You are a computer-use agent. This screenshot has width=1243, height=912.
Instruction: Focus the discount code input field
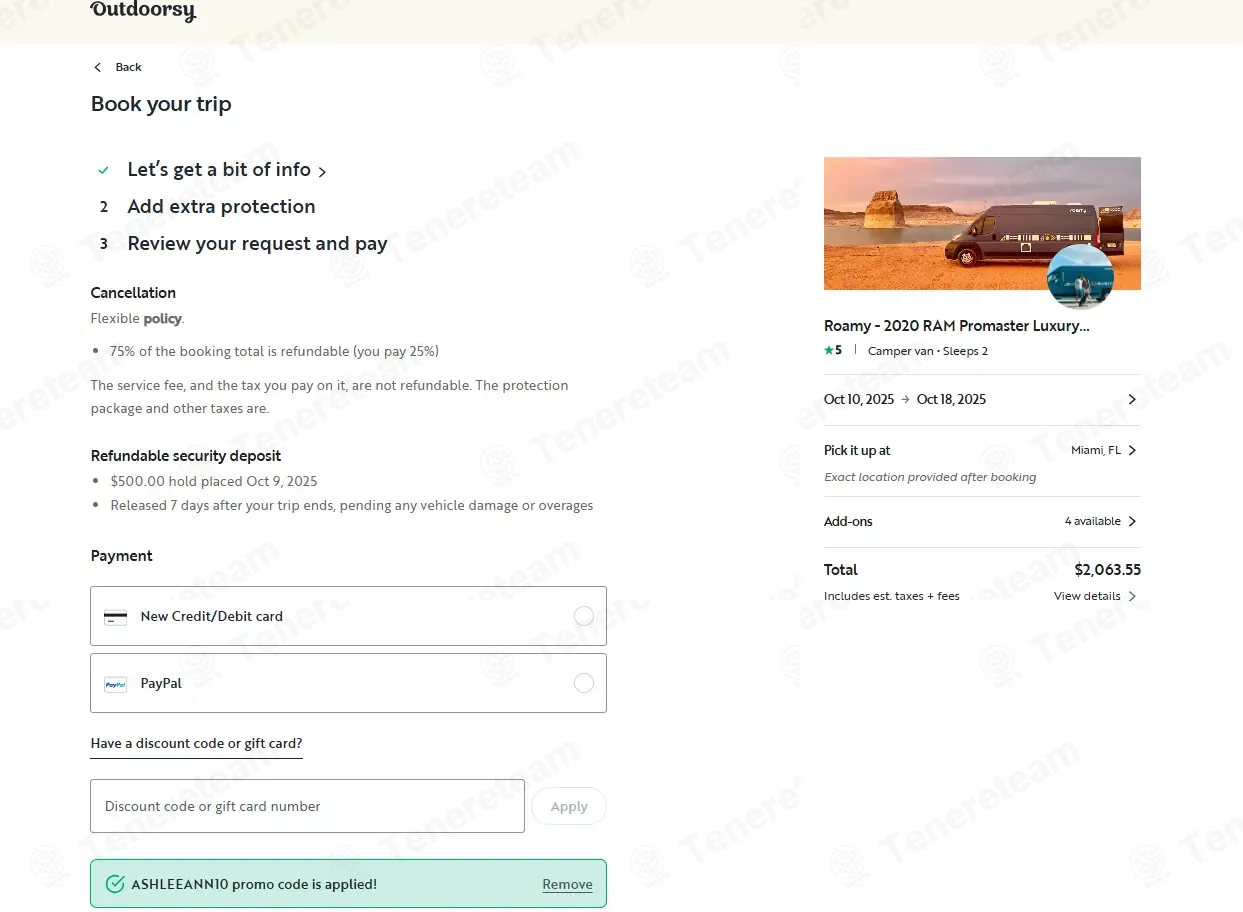point(307,806)
